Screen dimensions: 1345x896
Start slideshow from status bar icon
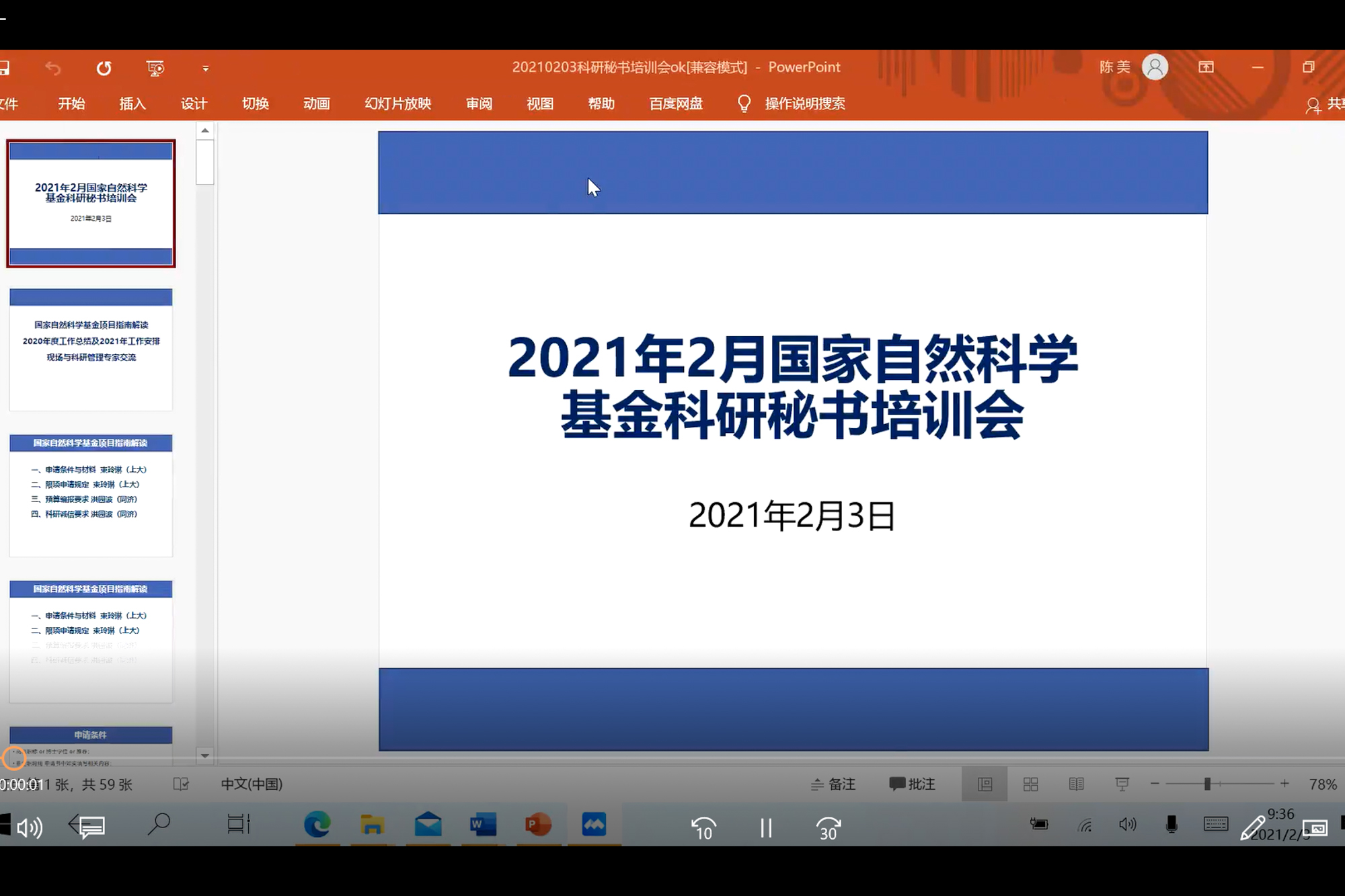pyautogui.click(x=1122, y=784)
